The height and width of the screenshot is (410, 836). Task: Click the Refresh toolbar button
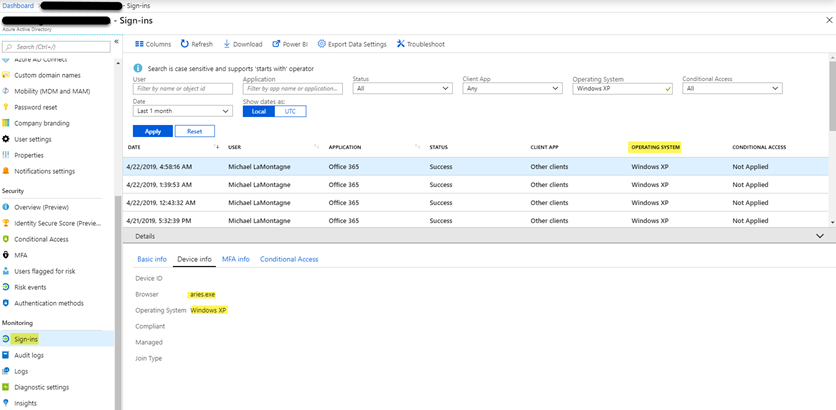[x=196, y=44]
